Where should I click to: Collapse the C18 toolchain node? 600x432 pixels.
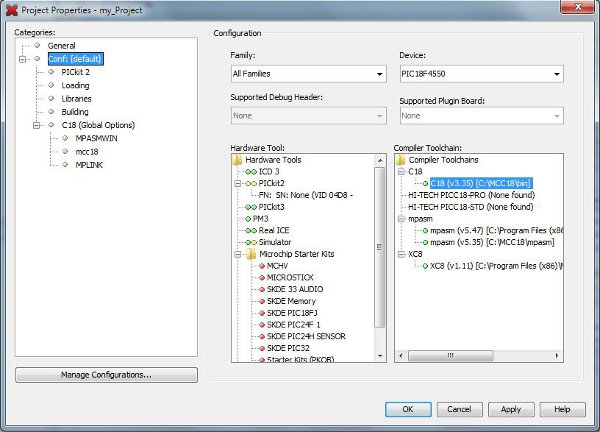pyautogui.click(x=401, y=172)
